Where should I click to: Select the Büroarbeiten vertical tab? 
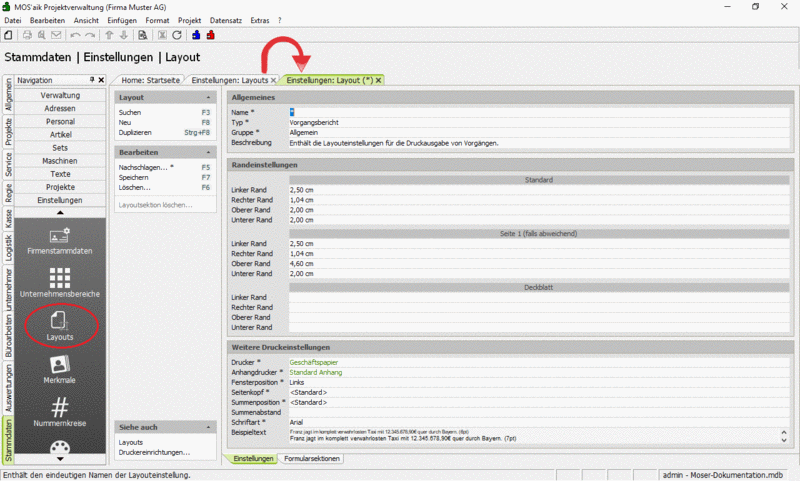(8, 336)
